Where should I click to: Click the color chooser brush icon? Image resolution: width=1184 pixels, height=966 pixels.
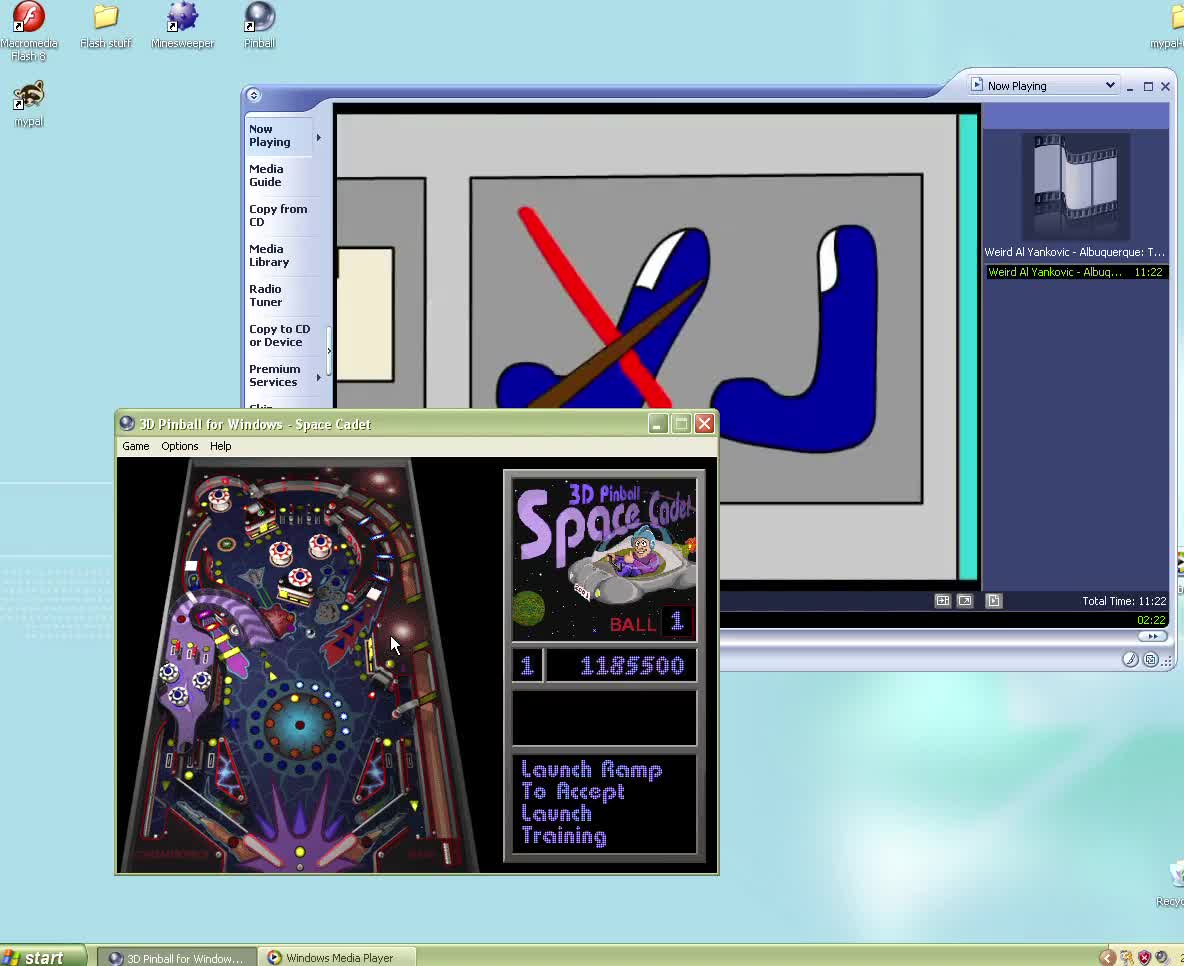pyautogui.click(x=1131, y=659)
